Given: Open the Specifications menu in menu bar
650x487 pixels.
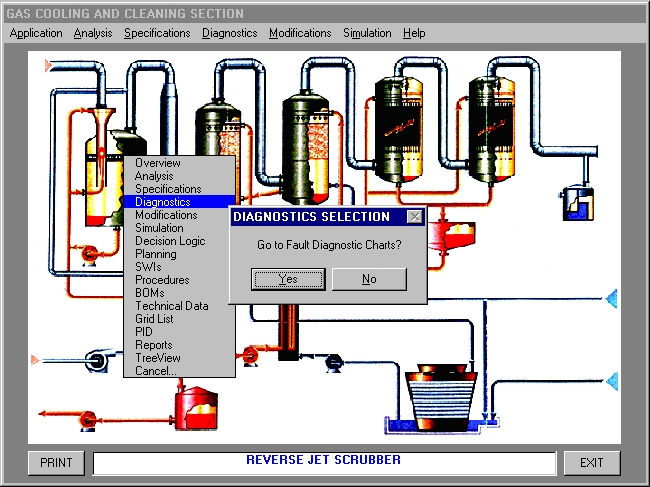Looking at the screenshot, I should point(157,33).
